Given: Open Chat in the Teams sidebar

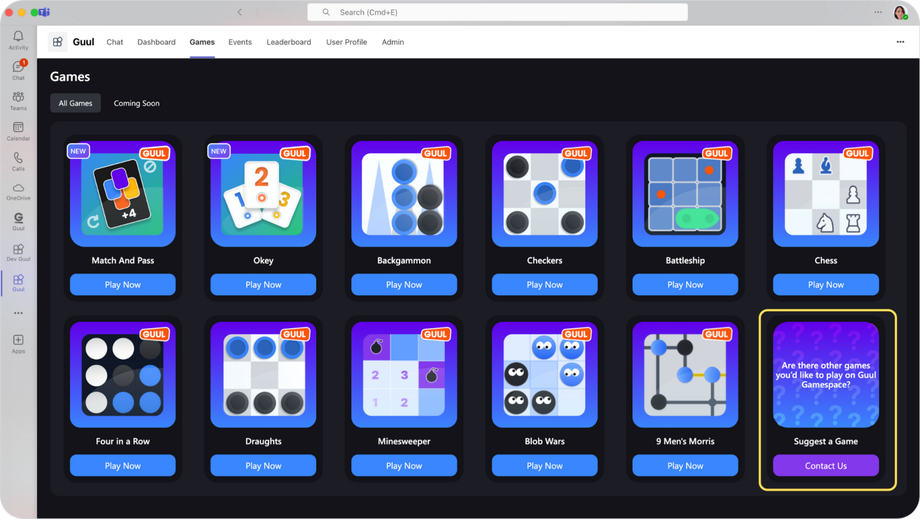Looking at the screenshot, I should pyautogui.click(x=18, y=70).
